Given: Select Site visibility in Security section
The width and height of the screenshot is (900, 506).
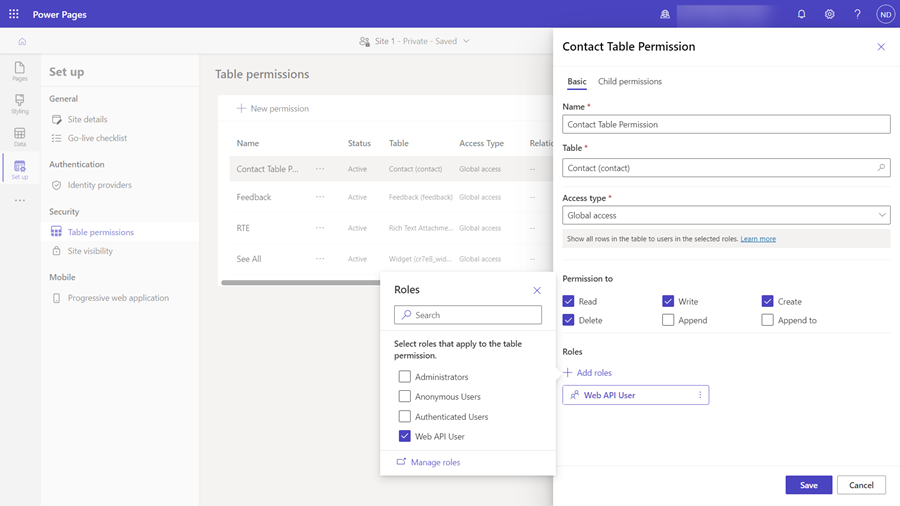Looking at the screenshot, I should (x=90, y=251).
